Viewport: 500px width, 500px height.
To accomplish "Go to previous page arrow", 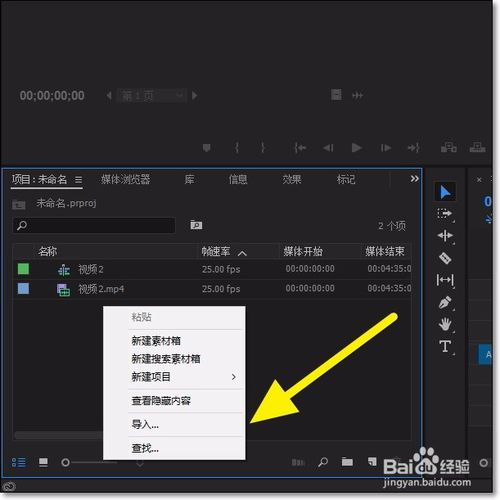I will pyautogui.click(x=109, y=96).
